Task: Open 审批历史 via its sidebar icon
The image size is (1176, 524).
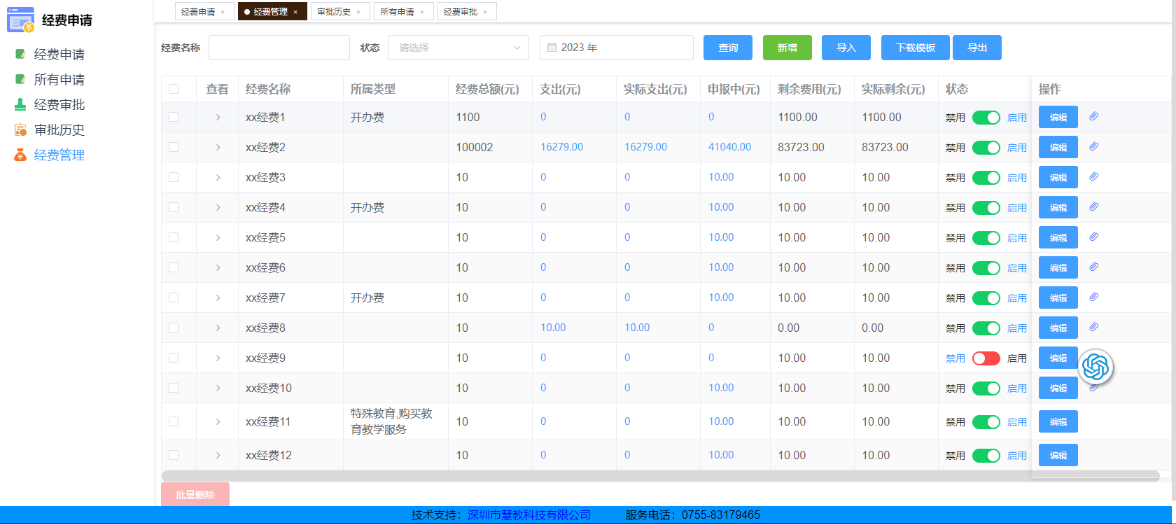Action: [x=20, y=130]
